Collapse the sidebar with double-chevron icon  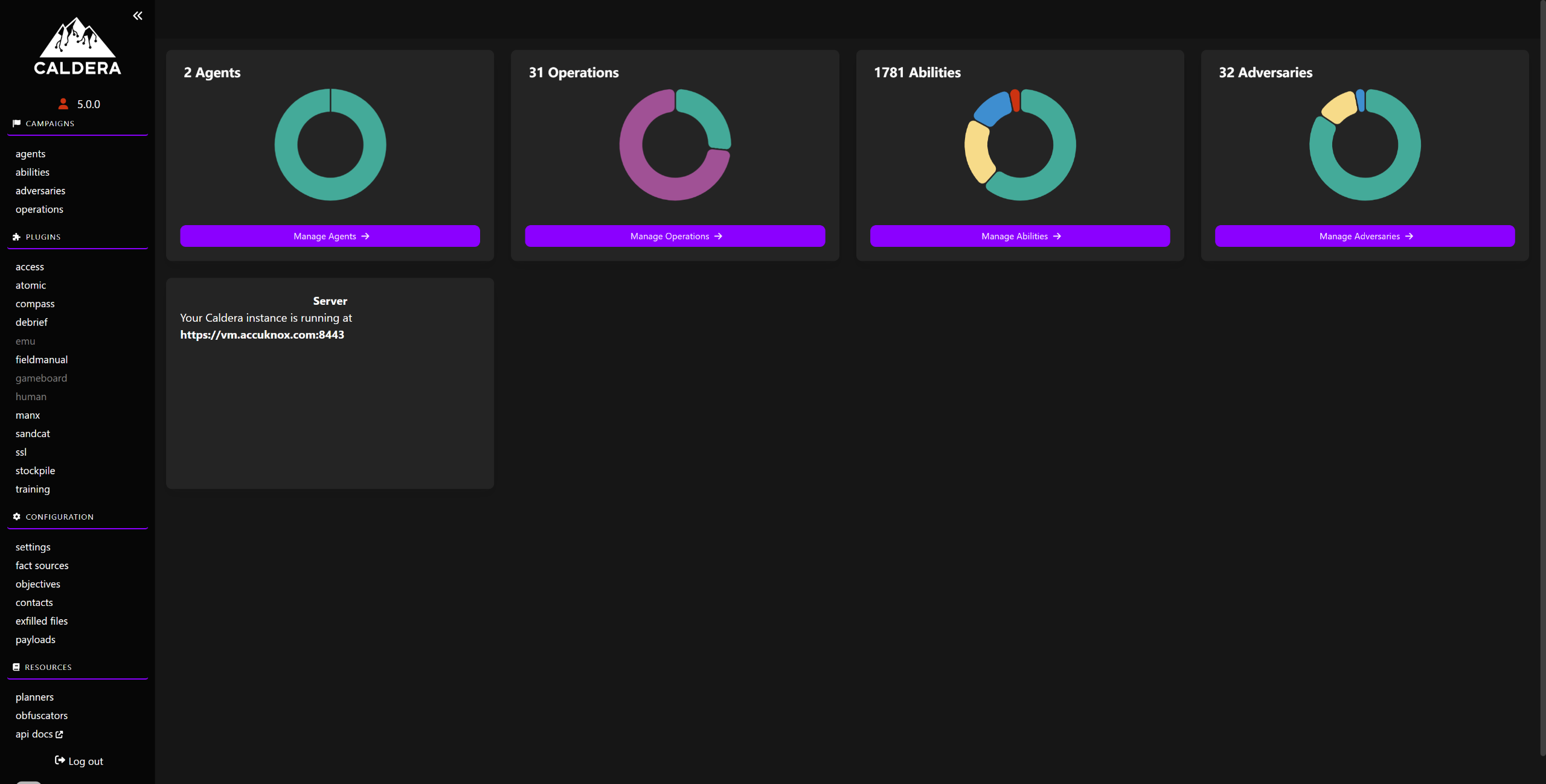(138, 16)
